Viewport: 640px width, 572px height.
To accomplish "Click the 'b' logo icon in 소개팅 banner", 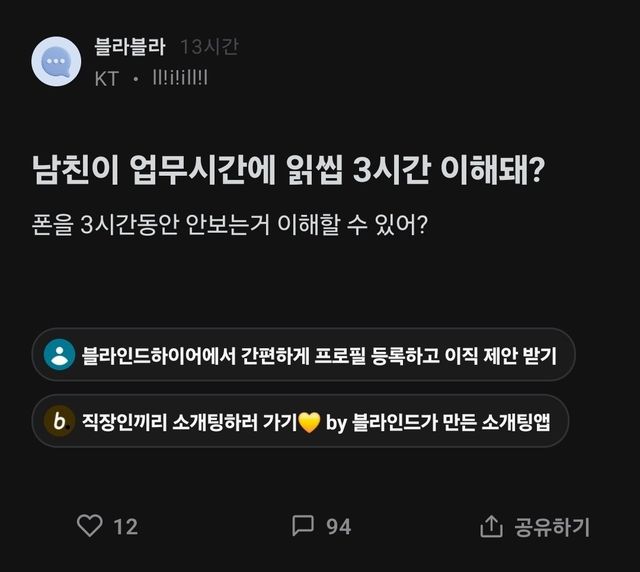I will (x=60, y=421).
